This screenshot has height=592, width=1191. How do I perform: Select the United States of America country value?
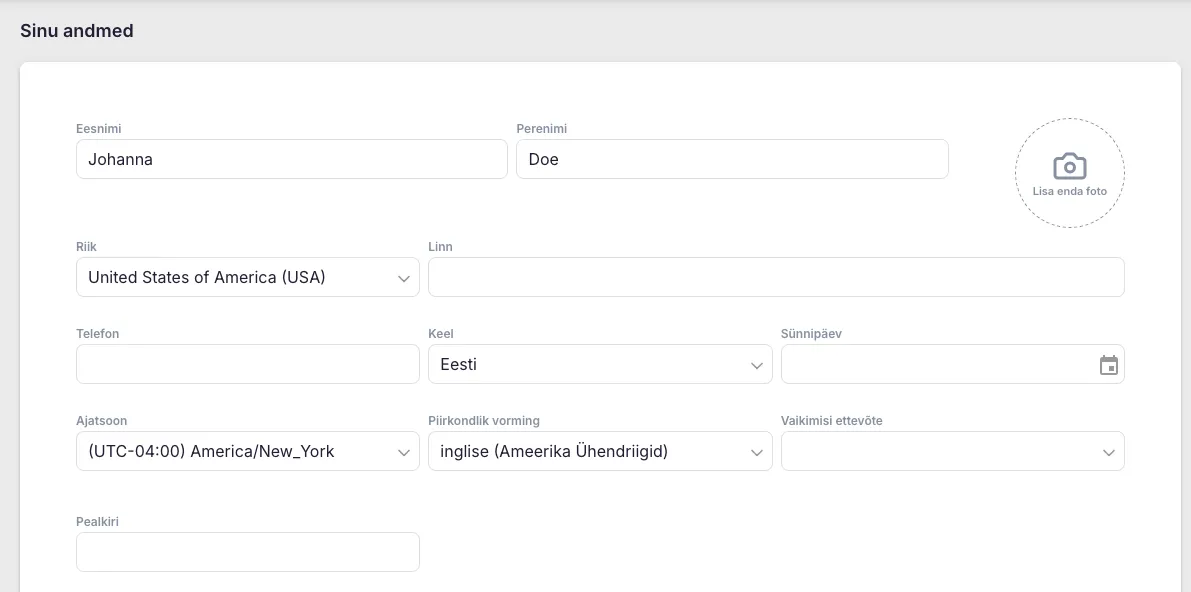pyautogui.click(x=207, y=277)
